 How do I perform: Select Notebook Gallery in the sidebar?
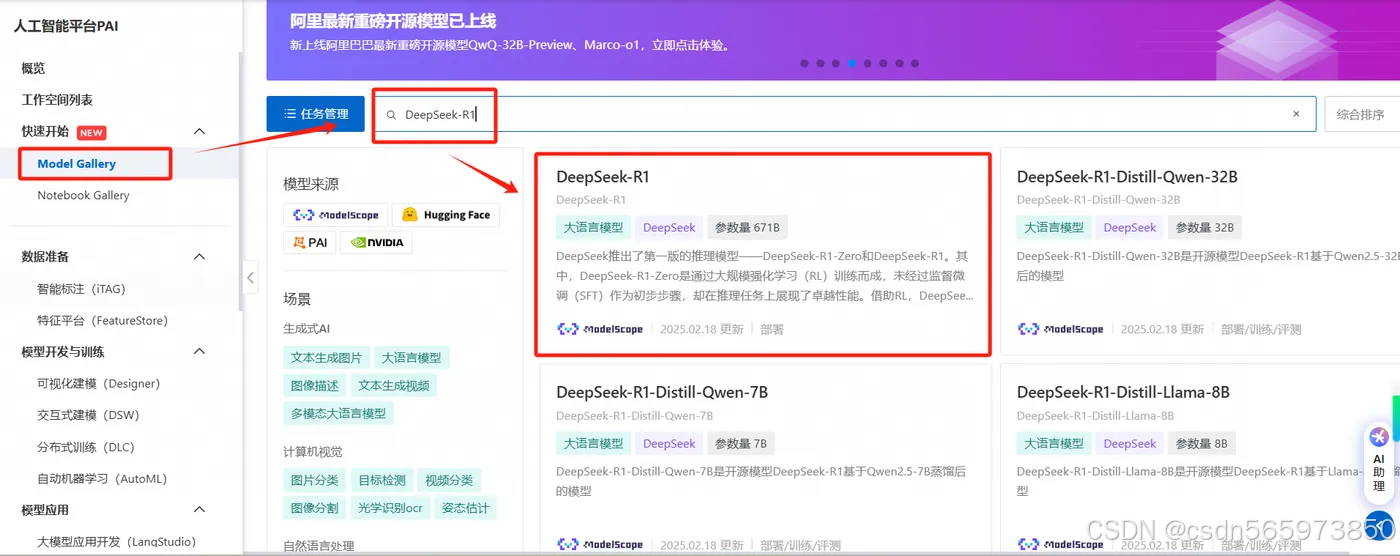pyautogui.click(x=83, y=195)
